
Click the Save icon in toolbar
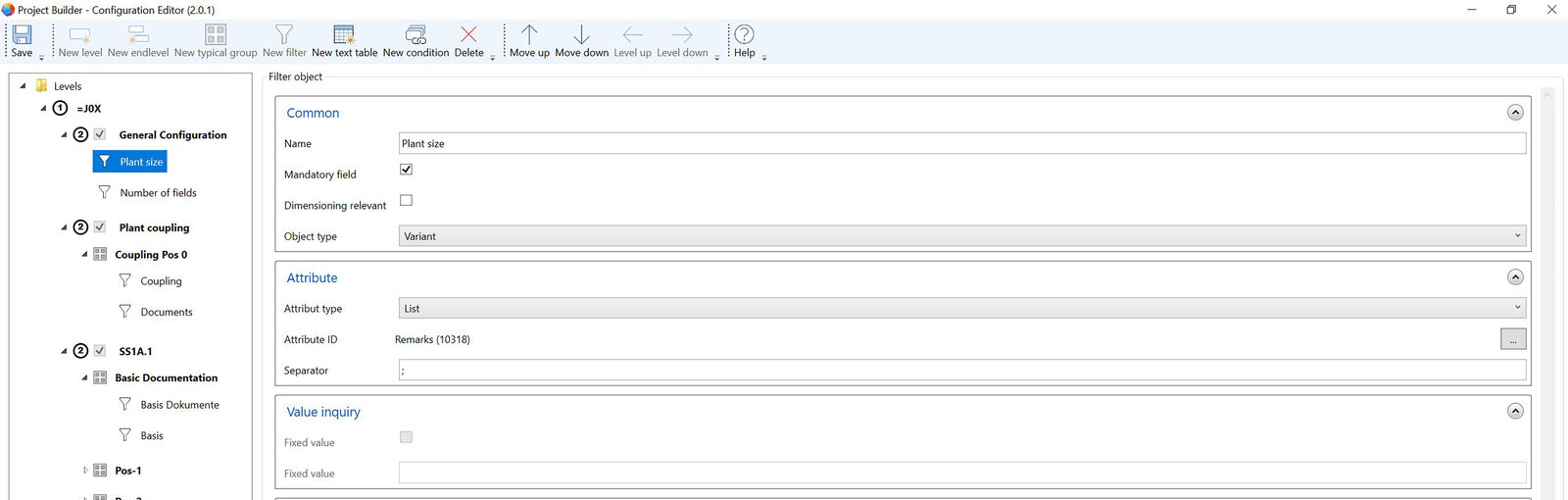(22, 35)
